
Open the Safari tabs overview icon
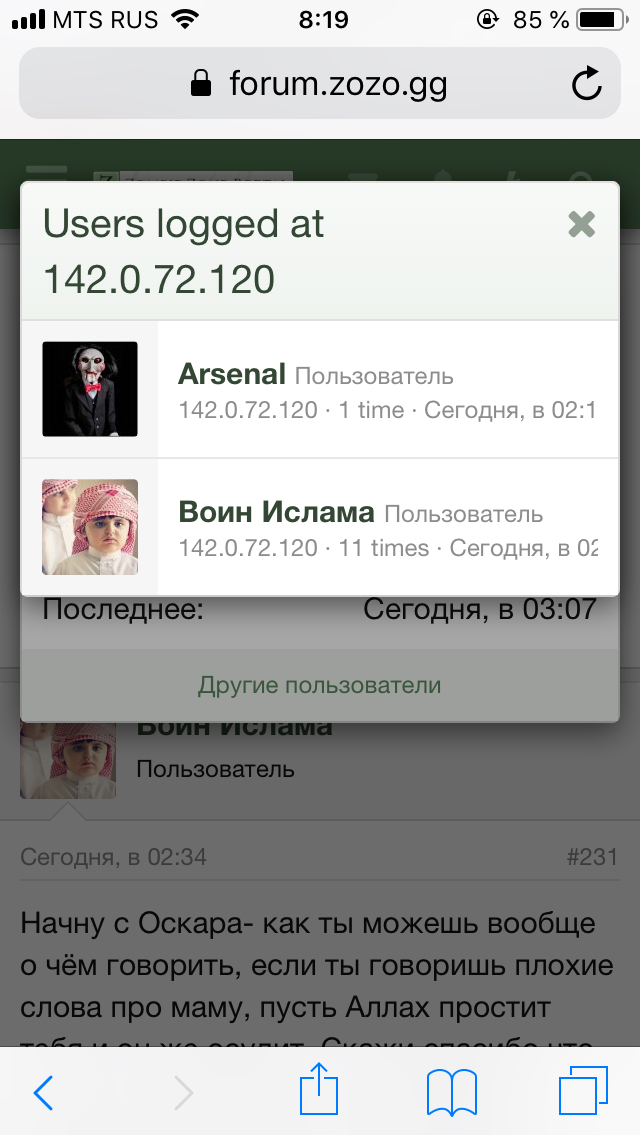tap(583, 1091)
